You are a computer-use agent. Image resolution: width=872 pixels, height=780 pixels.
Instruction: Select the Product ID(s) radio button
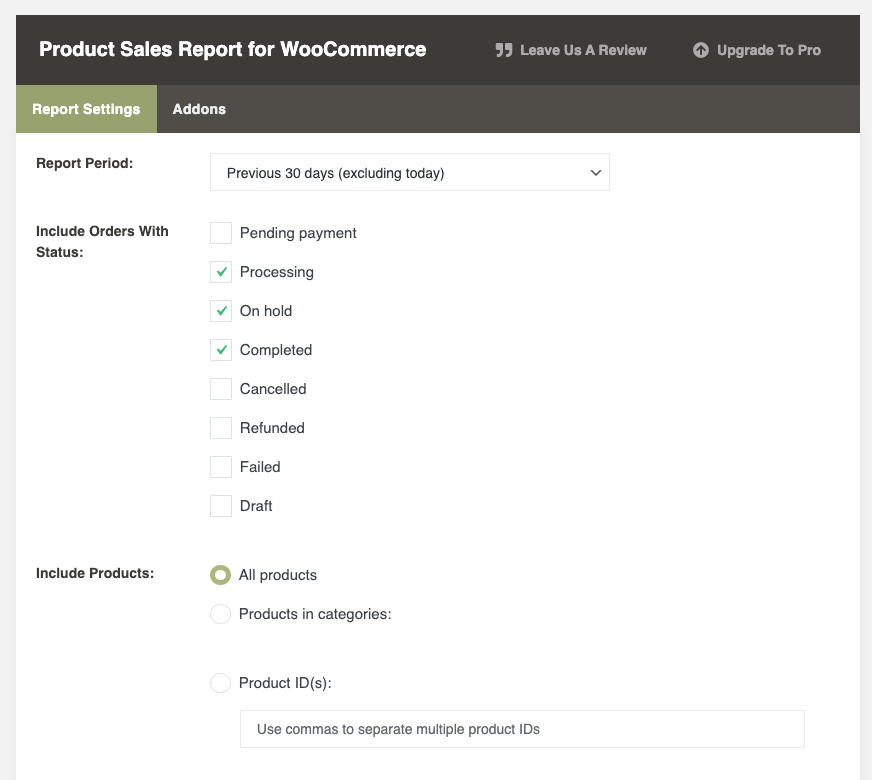(220, 683)
